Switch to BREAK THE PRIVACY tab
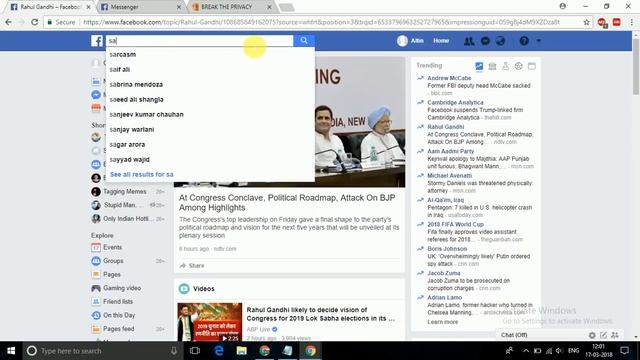The height and width of the screenshot is (360, 640). 232,7
